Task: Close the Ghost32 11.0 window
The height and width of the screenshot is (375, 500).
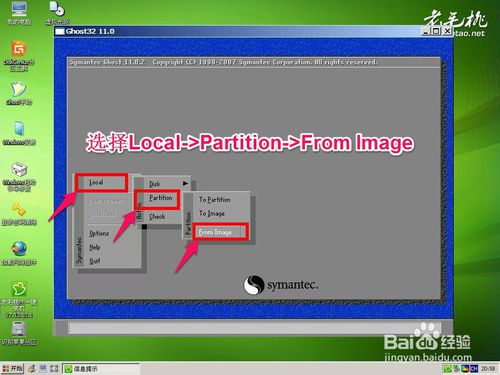Action: click(x=447, y=31)
